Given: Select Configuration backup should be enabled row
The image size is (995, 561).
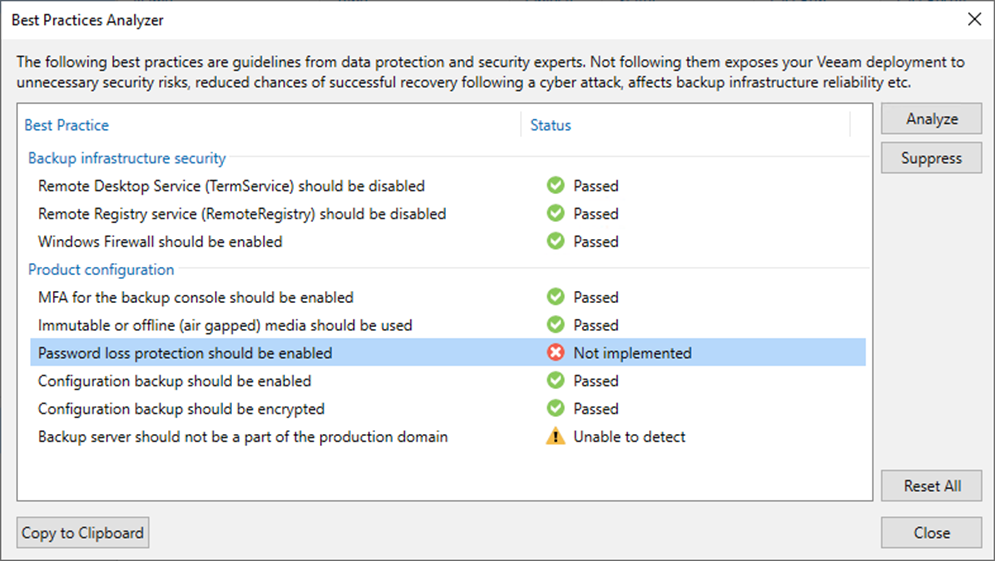Looking at the screenshot, I should (448, 381).
